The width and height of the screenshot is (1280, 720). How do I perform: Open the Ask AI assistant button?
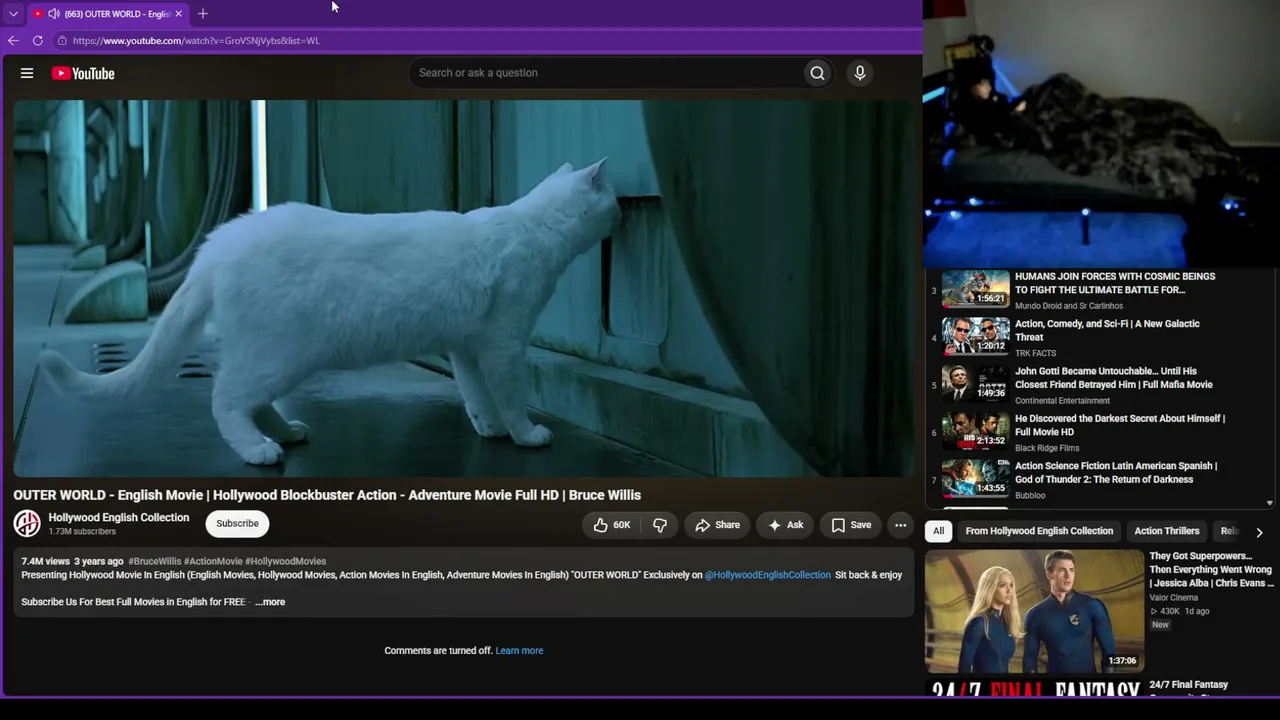tap(785, 525)
